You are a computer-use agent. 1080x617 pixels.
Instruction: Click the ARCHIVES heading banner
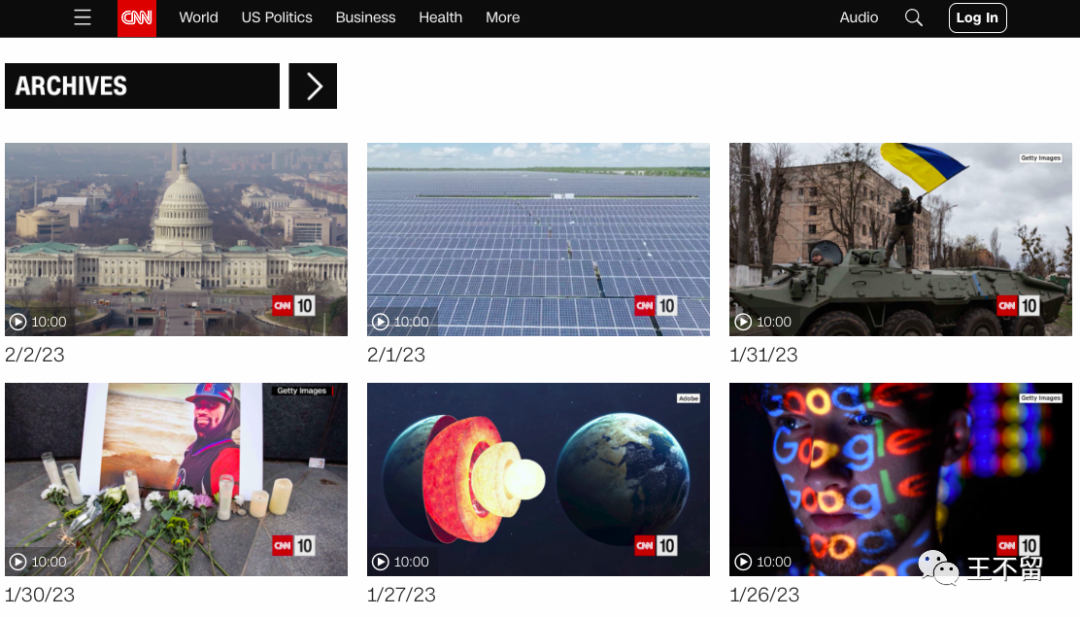[x=143, y=86]
